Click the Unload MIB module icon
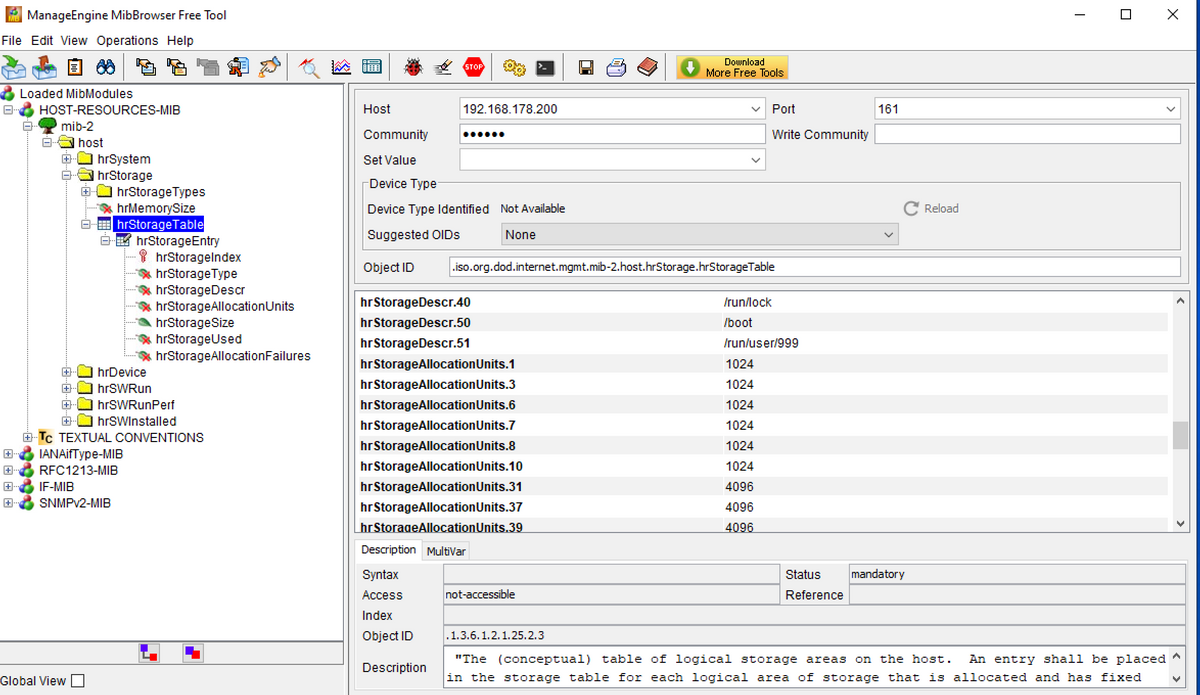Screen dimensions: 1200x695 click(x=44, y=67)
